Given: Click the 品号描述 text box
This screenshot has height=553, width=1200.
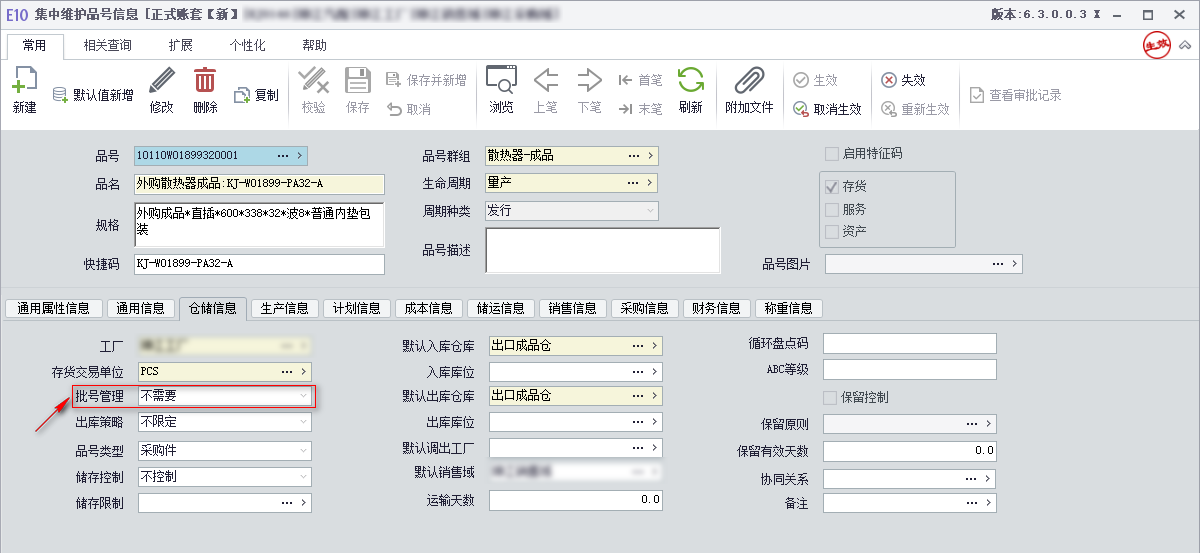Looking at the screenshot, I should (603, 250).
